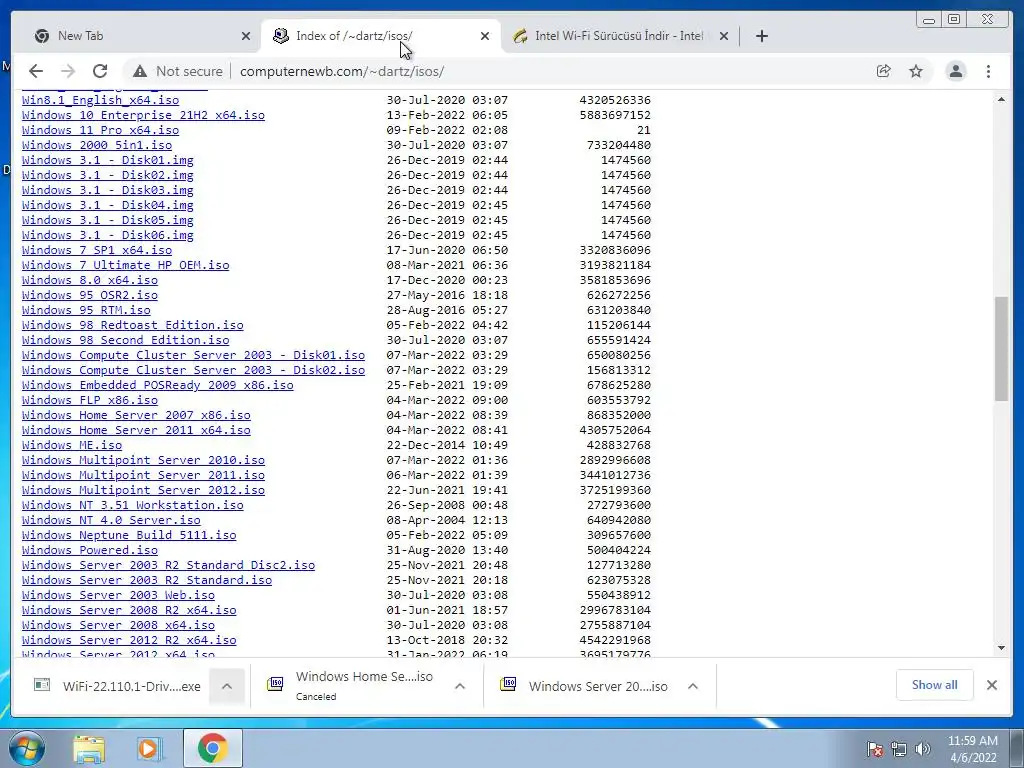Download Windows 11 Pro x64.iso

tap(100, 130)
